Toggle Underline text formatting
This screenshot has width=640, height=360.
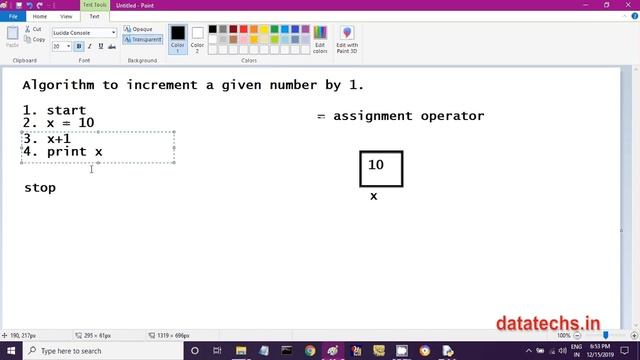(101, 47)
